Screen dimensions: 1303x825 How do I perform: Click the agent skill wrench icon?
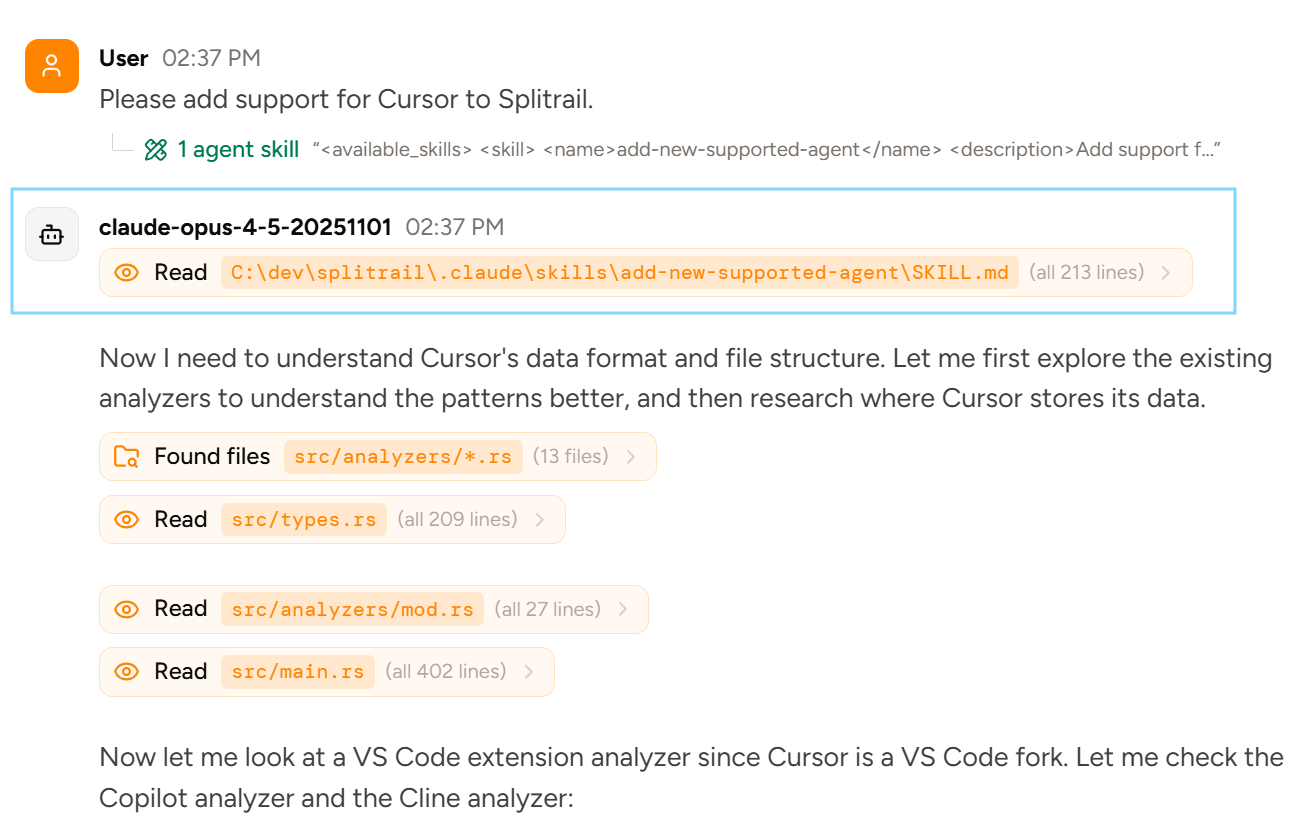[155, 150]
